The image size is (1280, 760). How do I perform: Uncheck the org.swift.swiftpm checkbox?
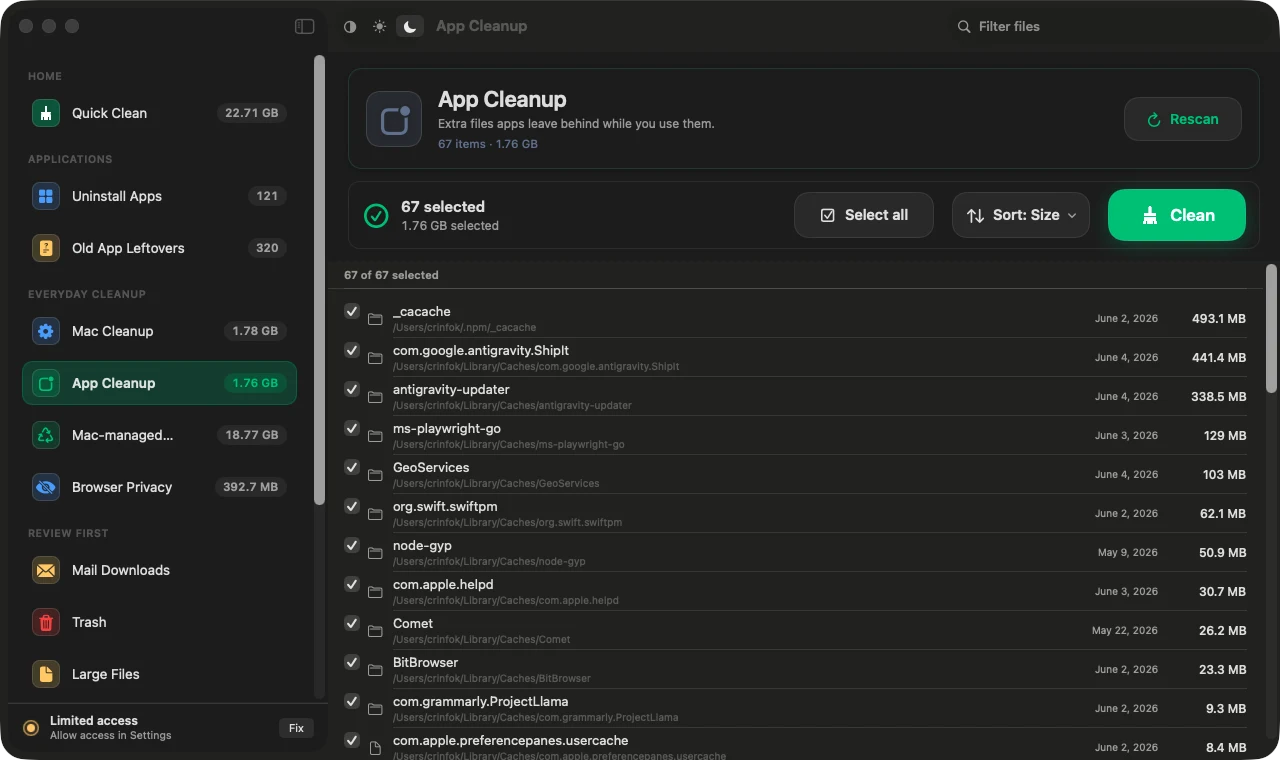tap(352, 506)
